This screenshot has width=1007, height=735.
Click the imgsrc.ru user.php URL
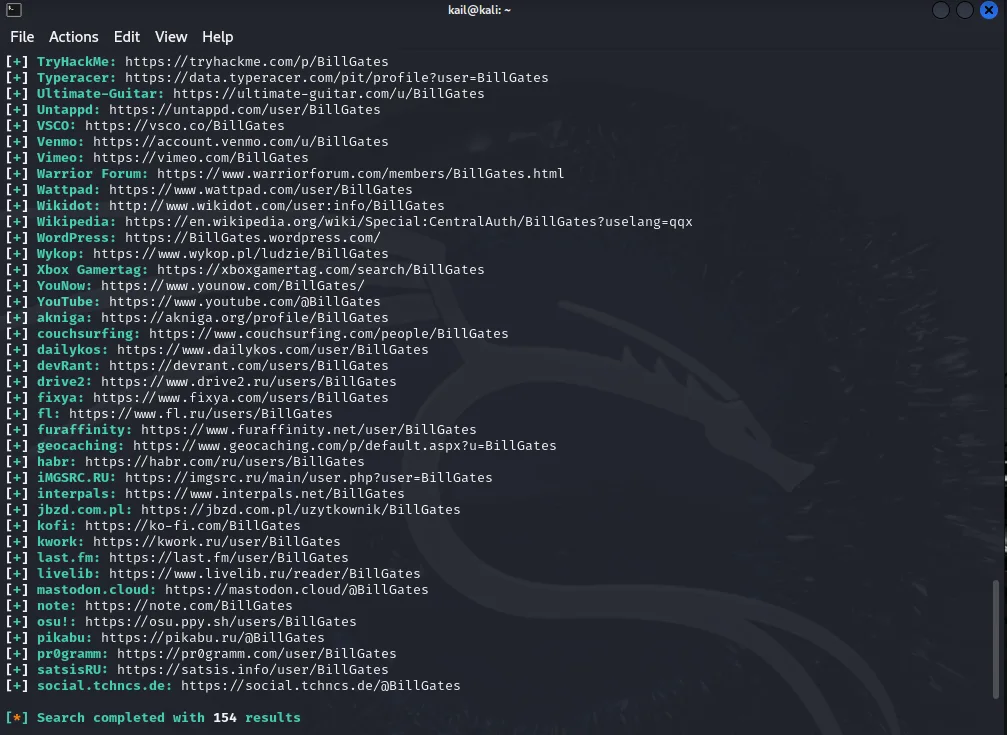[309, 478]
